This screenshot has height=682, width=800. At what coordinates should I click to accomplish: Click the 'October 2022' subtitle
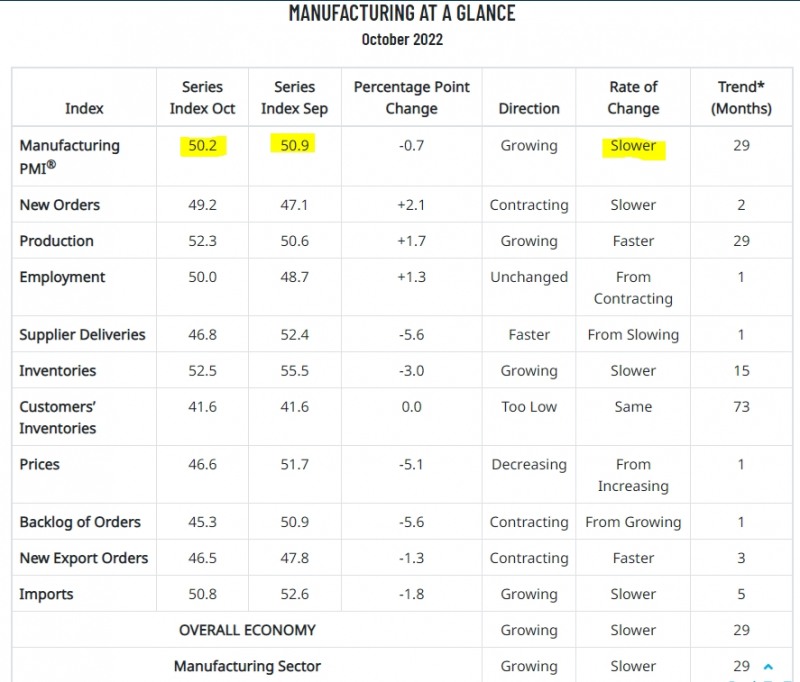402,39
